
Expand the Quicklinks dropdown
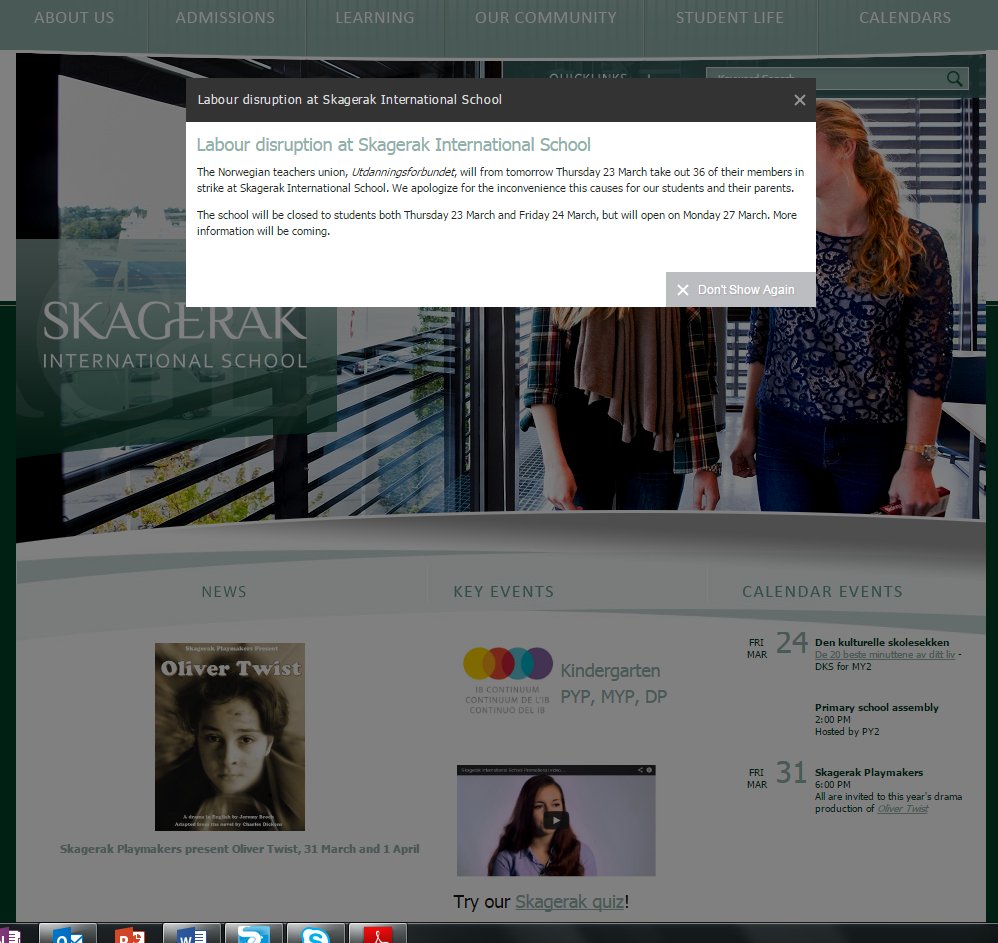coord(598,77)
